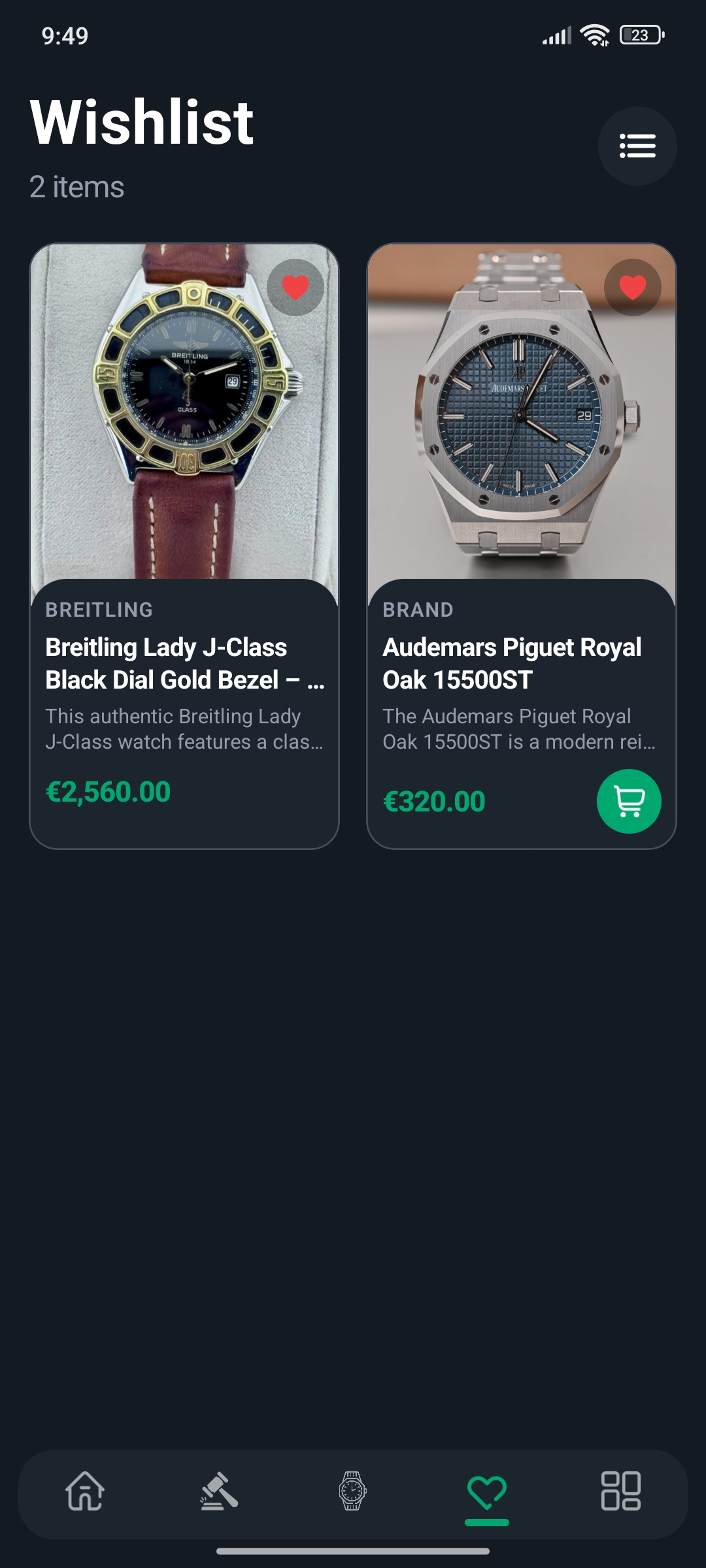Viewport: 706px width, 1568px height.
Task: Open the auctions gavel tab
Action: 219,1491
